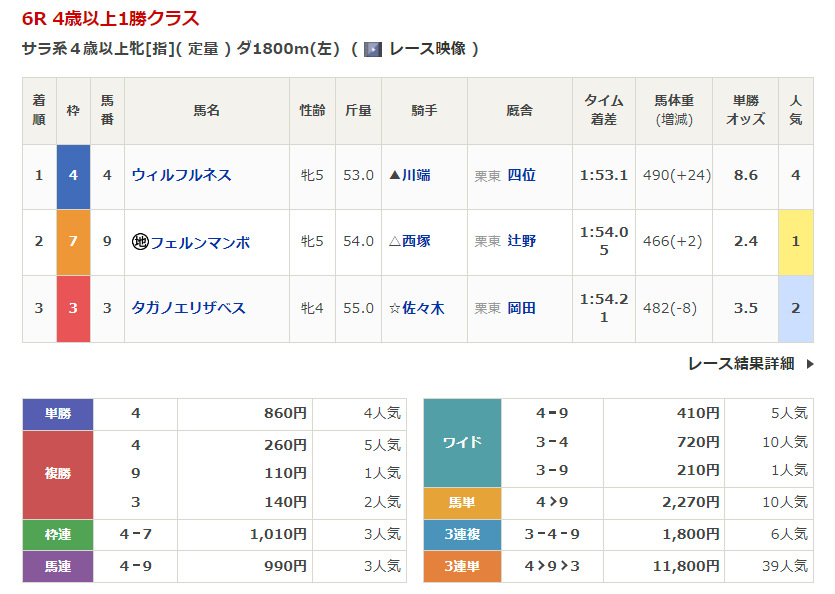View trainer 辻野 profile
The image size is (835, 594).
point(521,242)
